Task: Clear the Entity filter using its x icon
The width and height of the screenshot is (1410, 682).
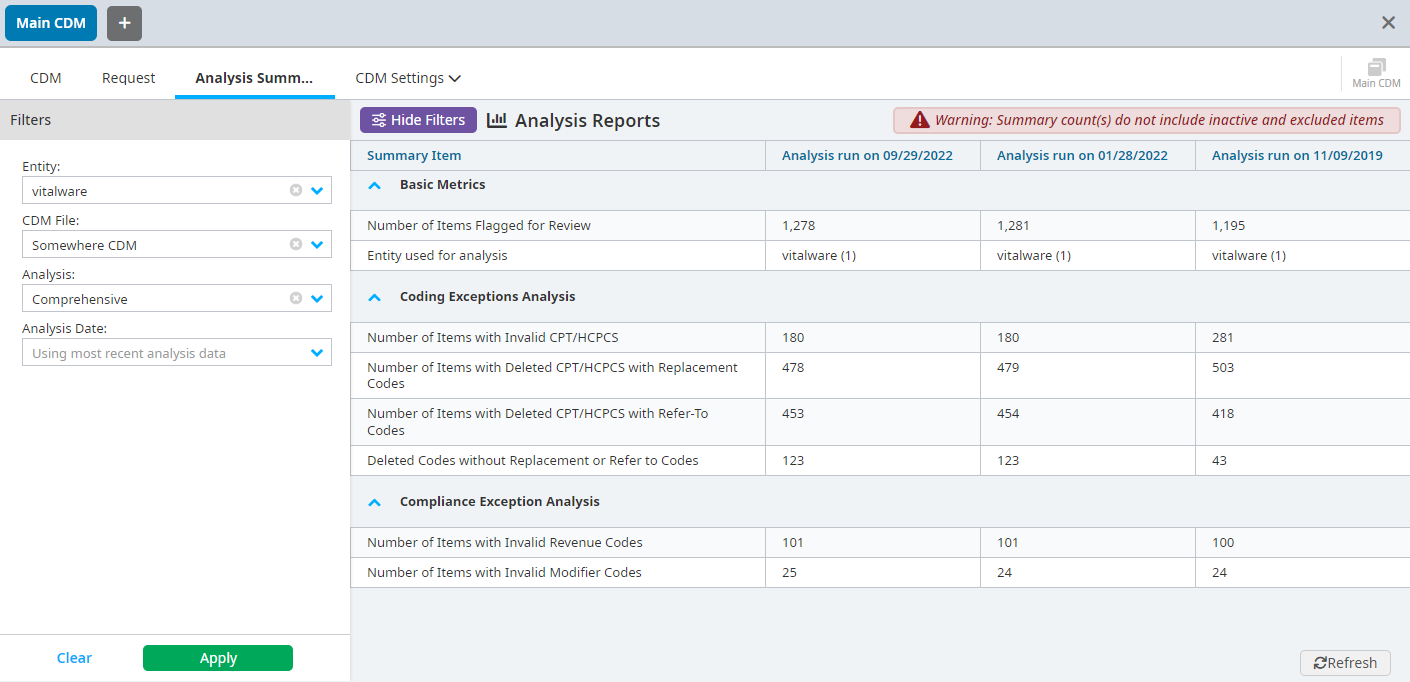Action: point(296,190)
